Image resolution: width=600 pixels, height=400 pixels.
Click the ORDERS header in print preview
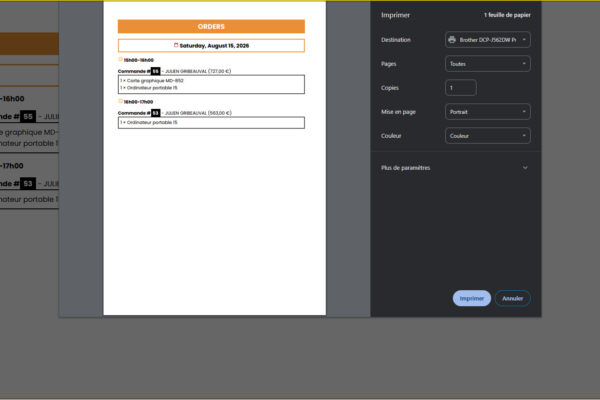point(211,26)
